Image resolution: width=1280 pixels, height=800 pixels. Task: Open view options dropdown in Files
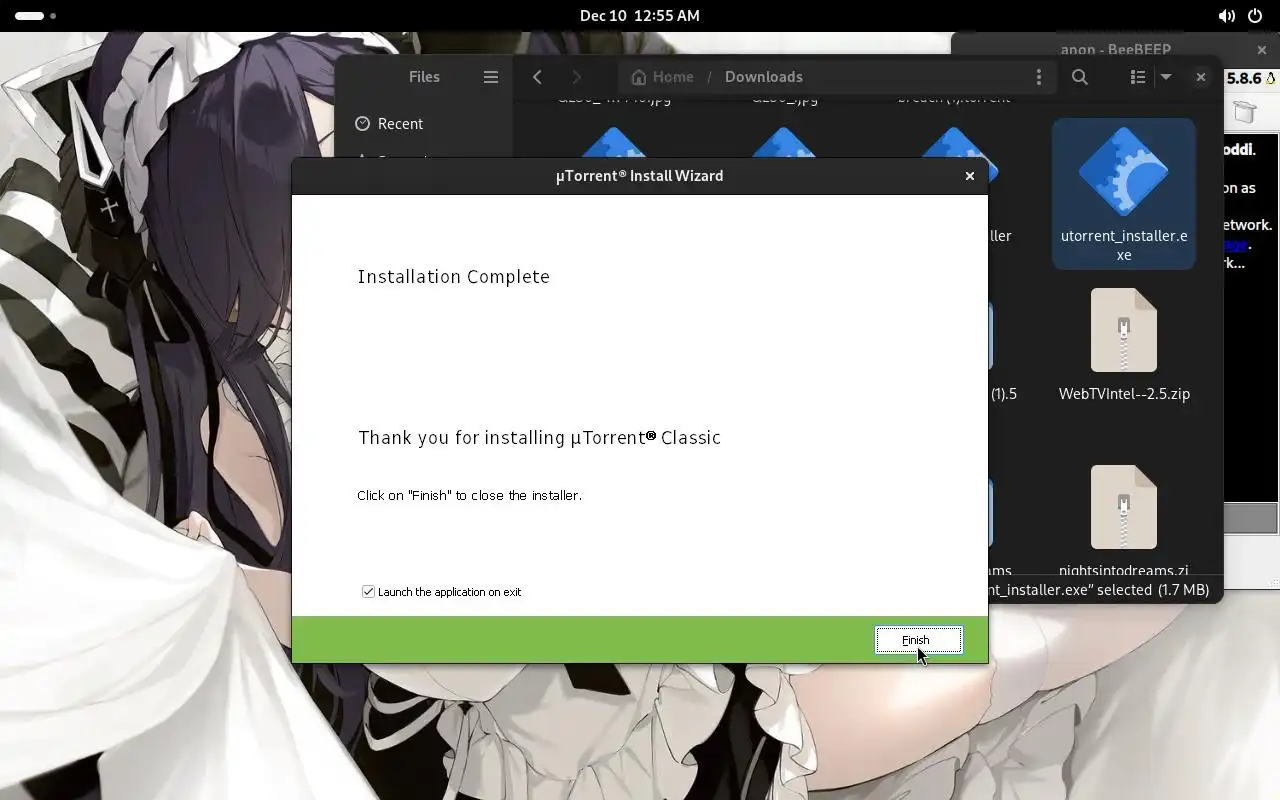point(1165,77)
